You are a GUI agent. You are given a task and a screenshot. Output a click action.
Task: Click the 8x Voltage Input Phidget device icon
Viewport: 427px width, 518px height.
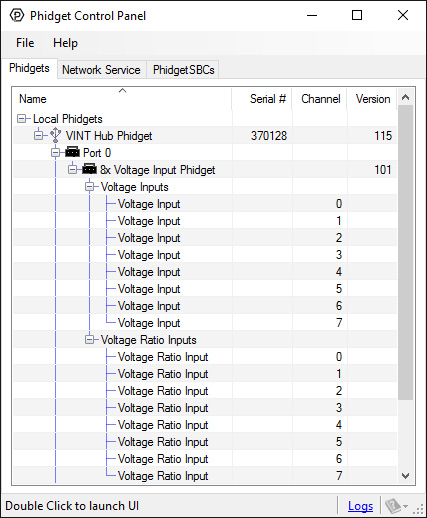[x=89, y=169]
